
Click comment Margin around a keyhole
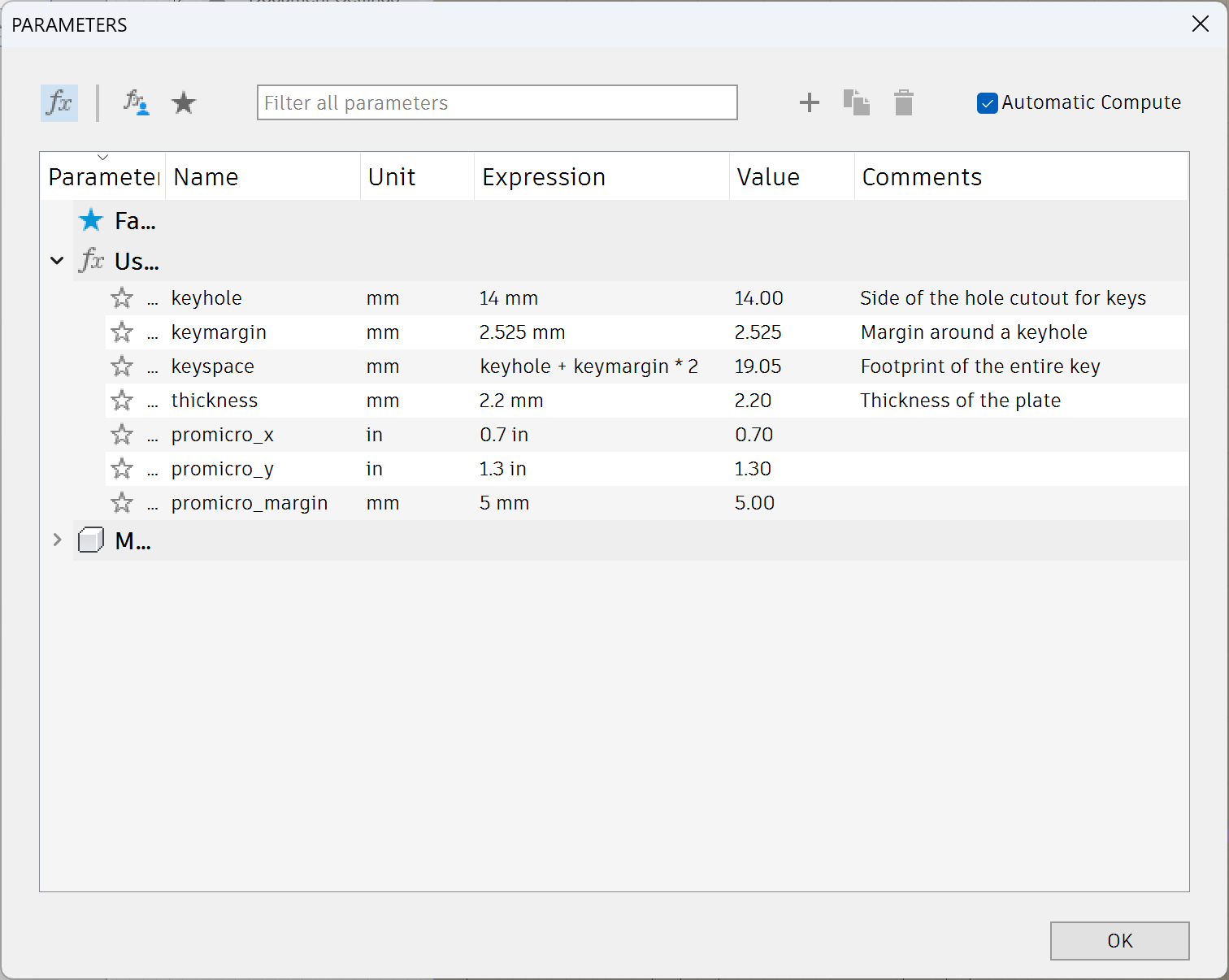[x=974, y=332]
